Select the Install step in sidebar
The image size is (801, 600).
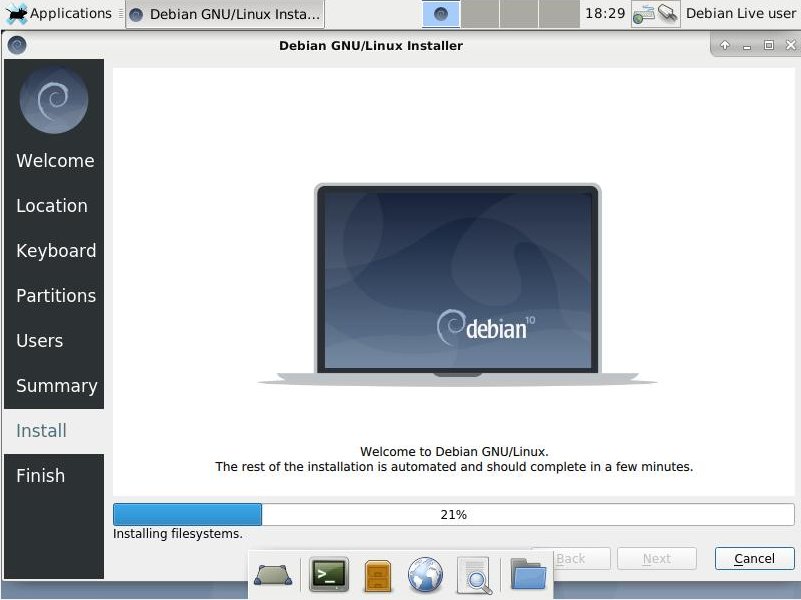click(x=42, y=431)
